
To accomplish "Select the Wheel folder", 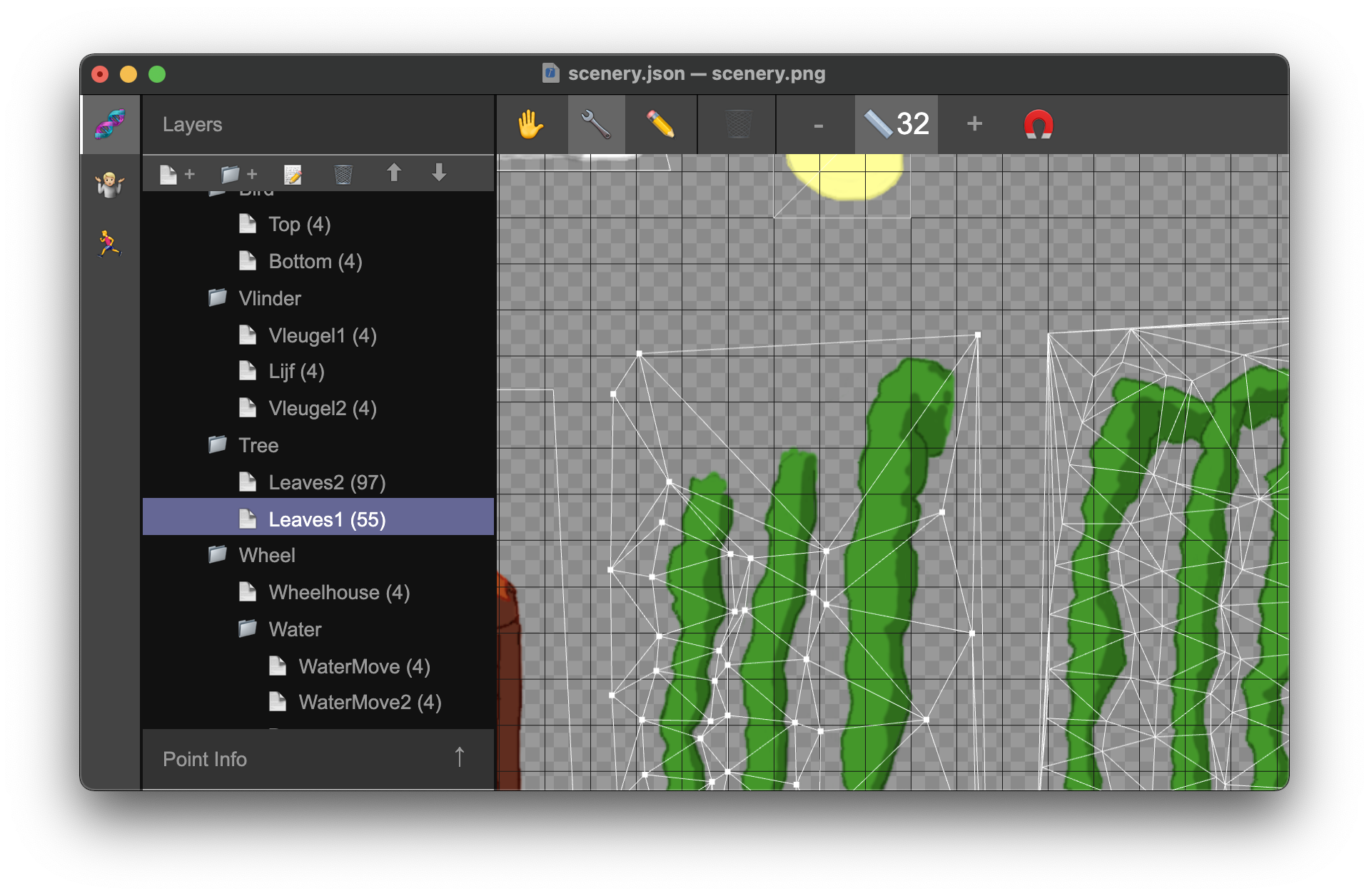I will click(x=318, y=555).
